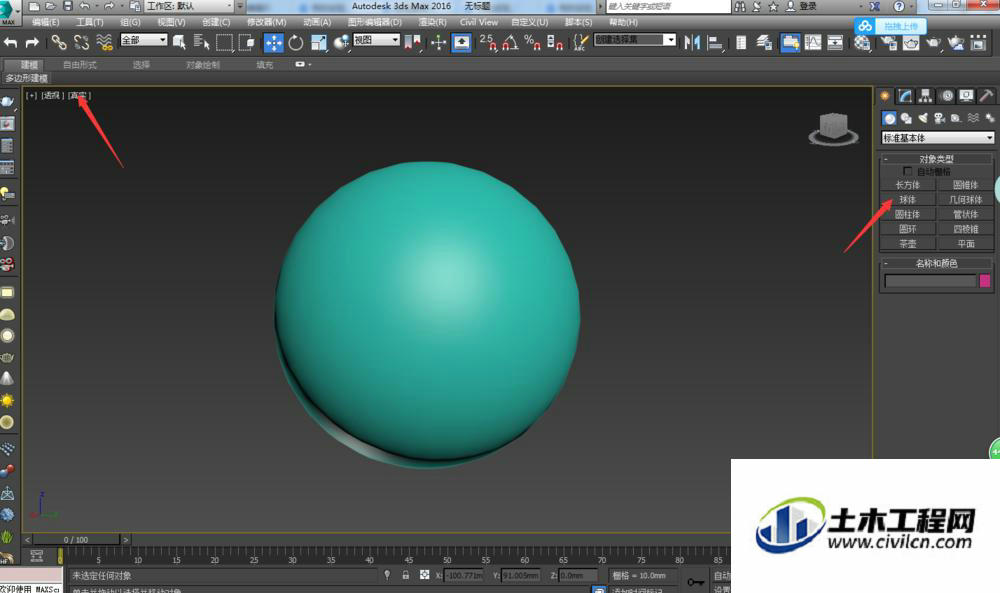Click the Save disk icon in quick access toolbar
1000x593 pixels.
[x=68, y=6]
